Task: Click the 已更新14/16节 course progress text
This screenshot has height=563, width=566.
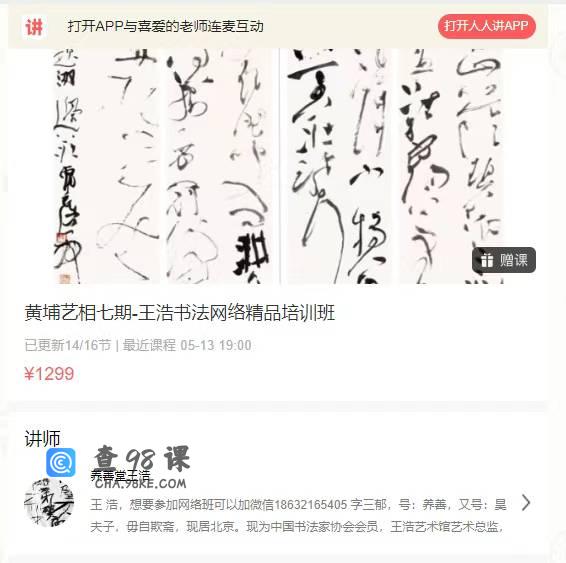Action: (x=68, y=345)
